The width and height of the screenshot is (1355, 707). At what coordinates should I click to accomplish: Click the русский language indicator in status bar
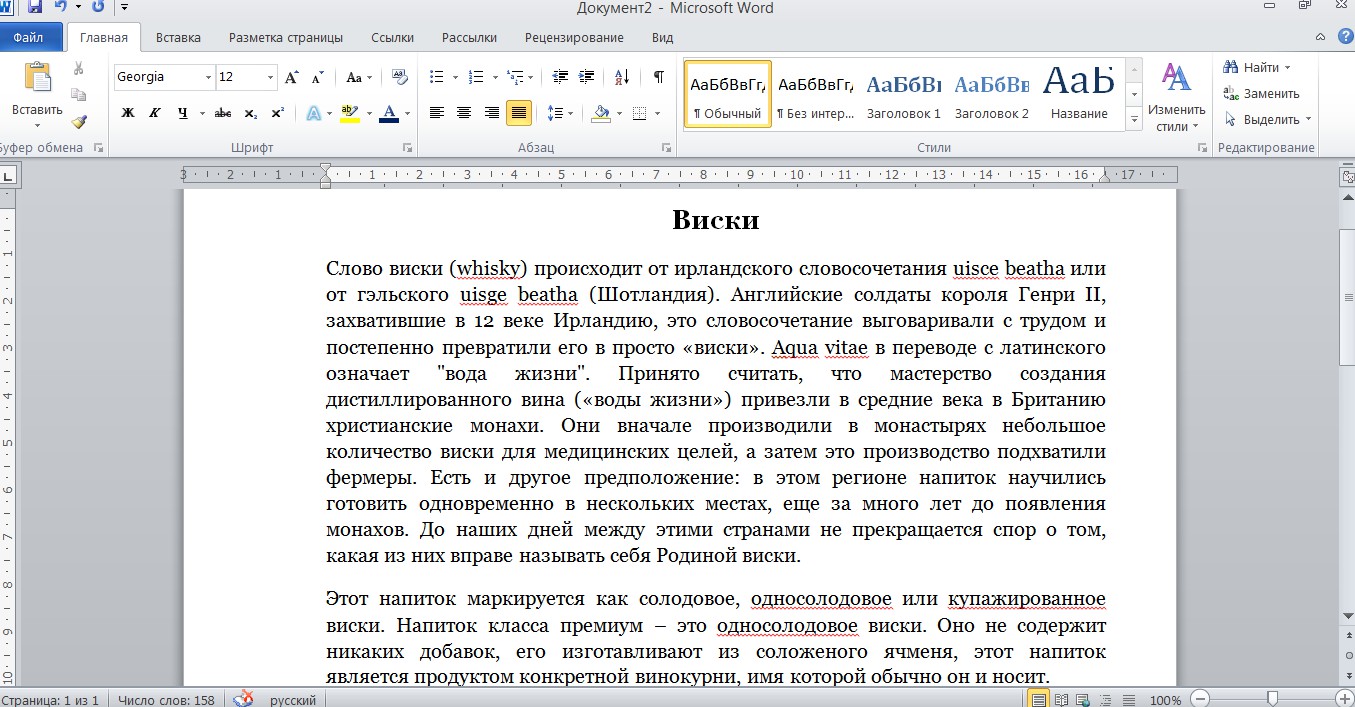pyautogui.click(x=292, y=700)
